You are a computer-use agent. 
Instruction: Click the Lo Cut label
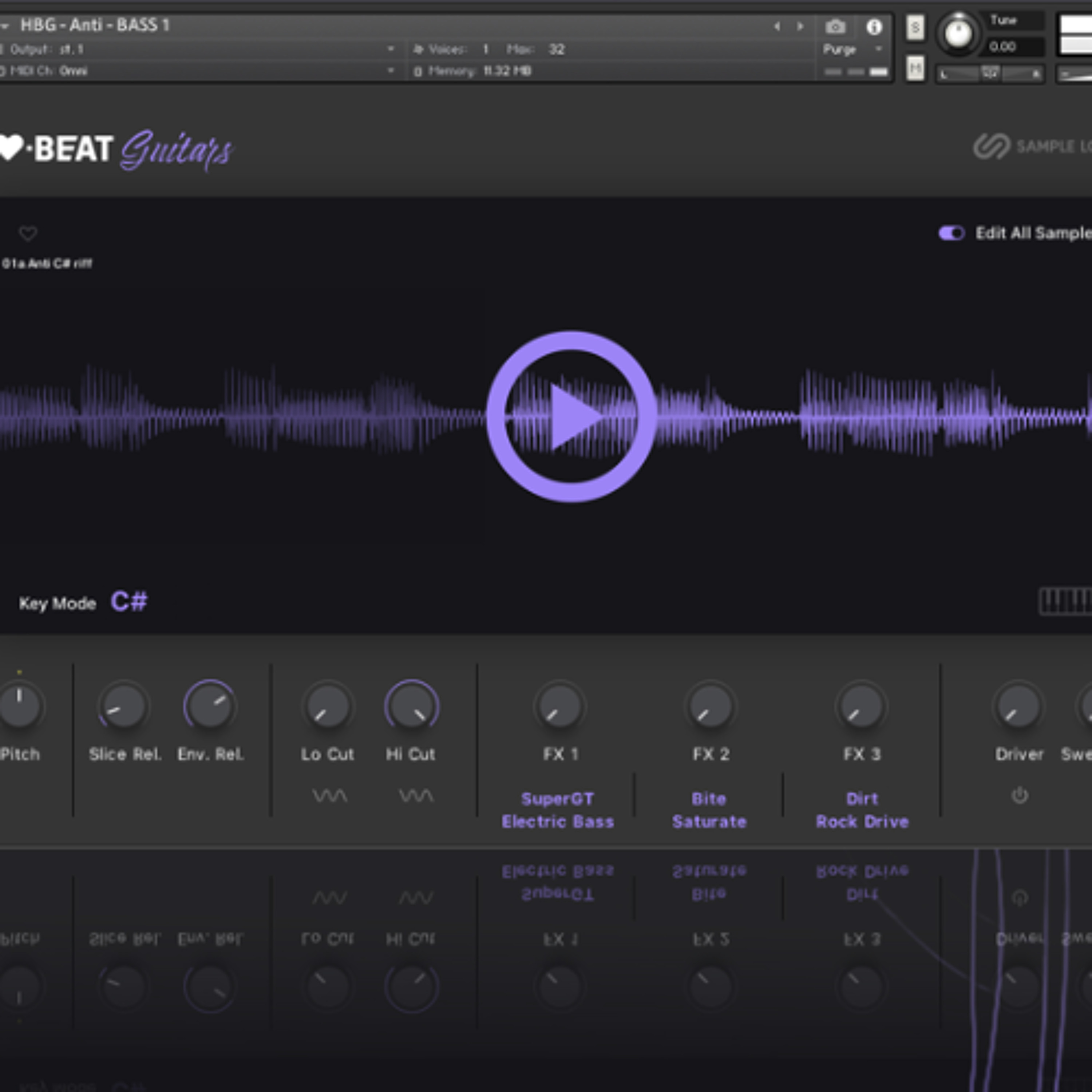327,755
